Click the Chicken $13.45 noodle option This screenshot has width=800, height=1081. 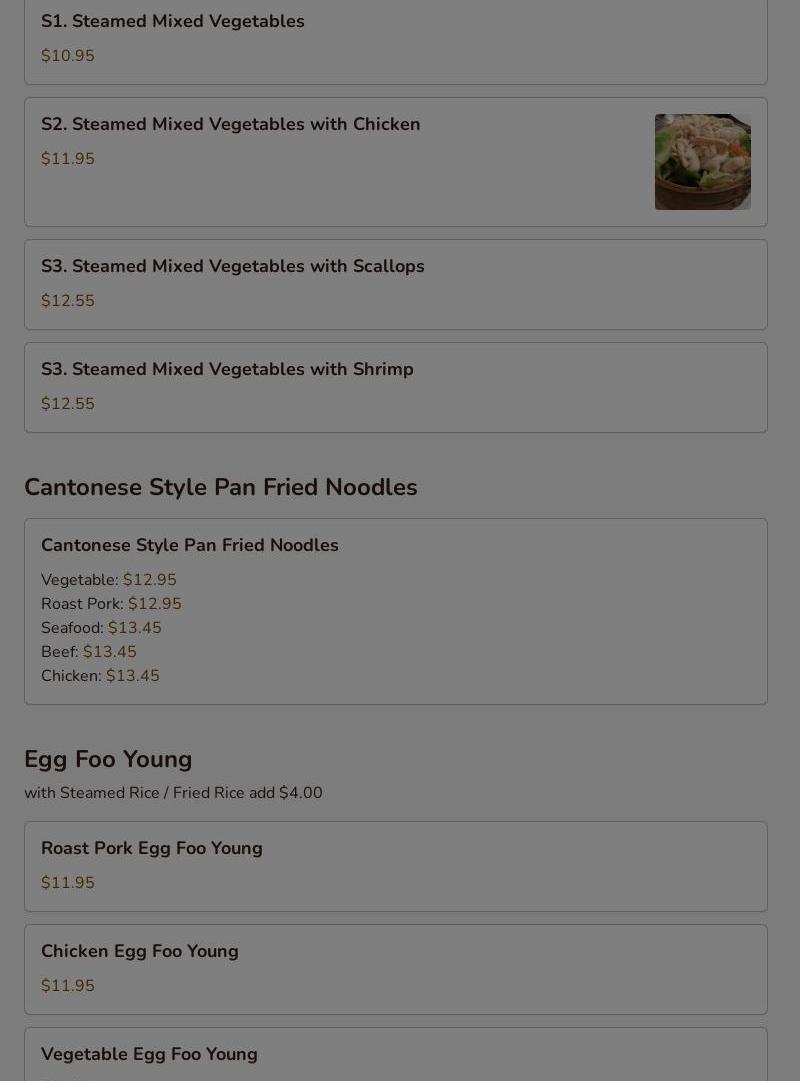tap(100, 676)
